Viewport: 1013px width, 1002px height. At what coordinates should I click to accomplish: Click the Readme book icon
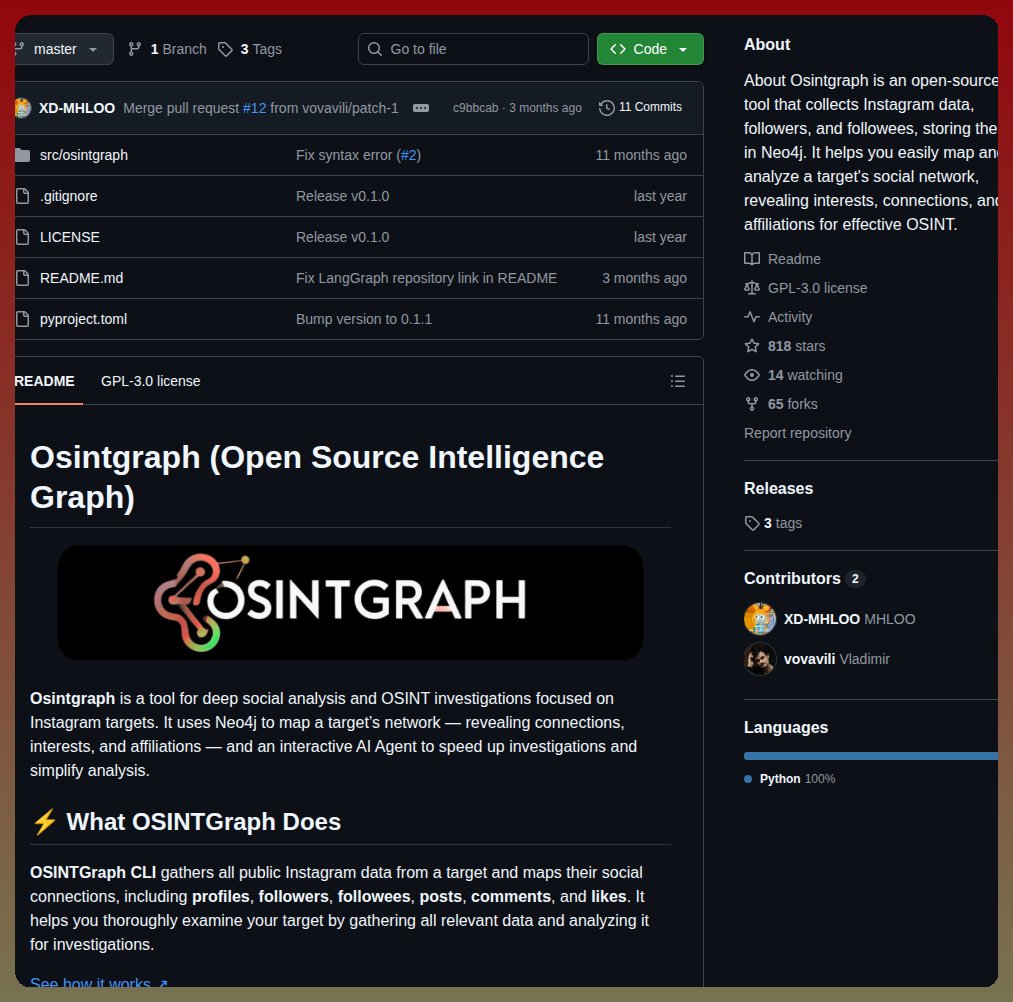(752, 259)
